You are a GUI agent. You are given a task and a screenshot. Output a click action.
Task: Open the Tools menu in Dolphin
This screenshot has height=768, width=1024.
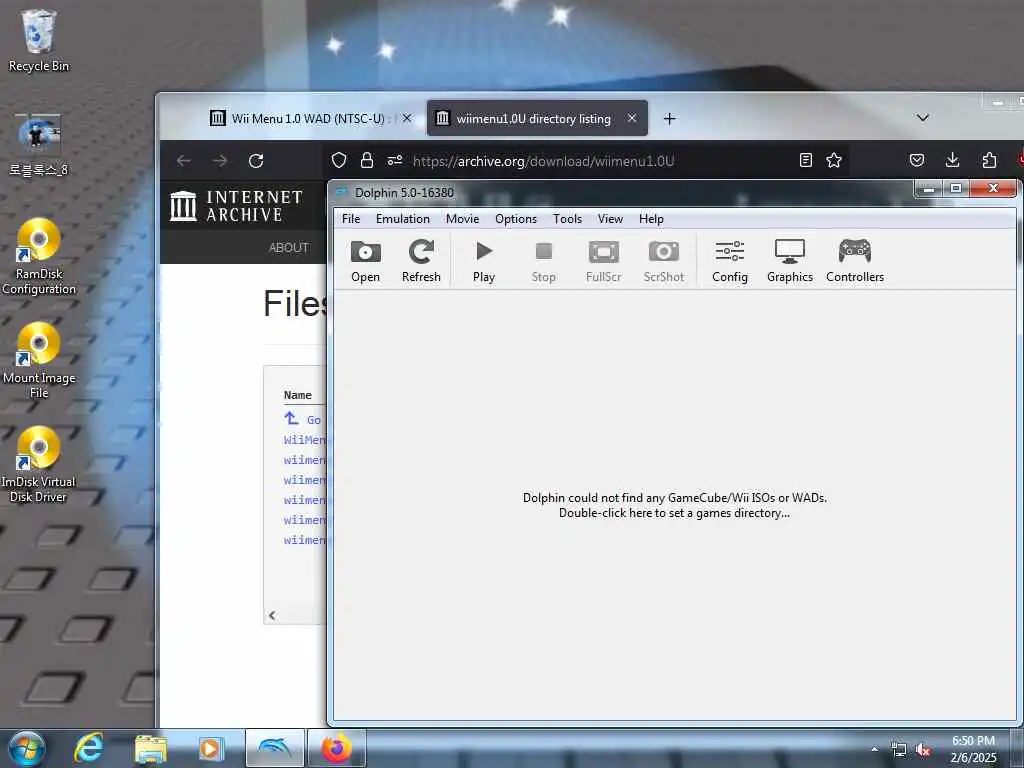(x=567, y=219)
